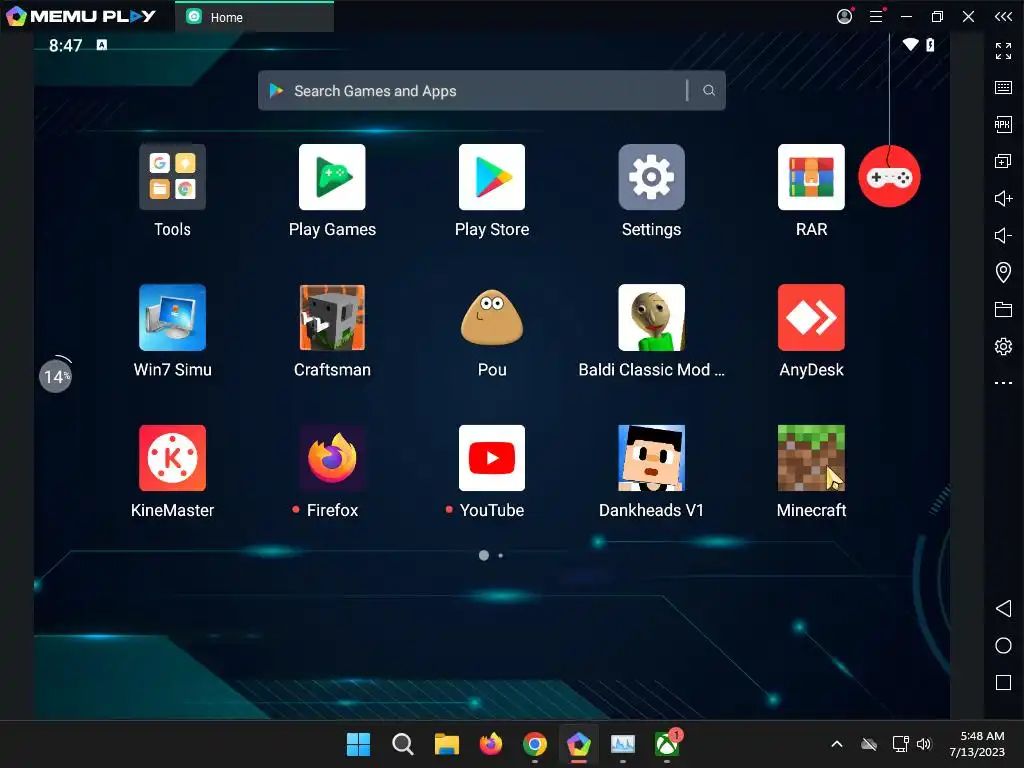1024x768 pixels.
Task: Launch Play Games app
Action: point(332,178)
